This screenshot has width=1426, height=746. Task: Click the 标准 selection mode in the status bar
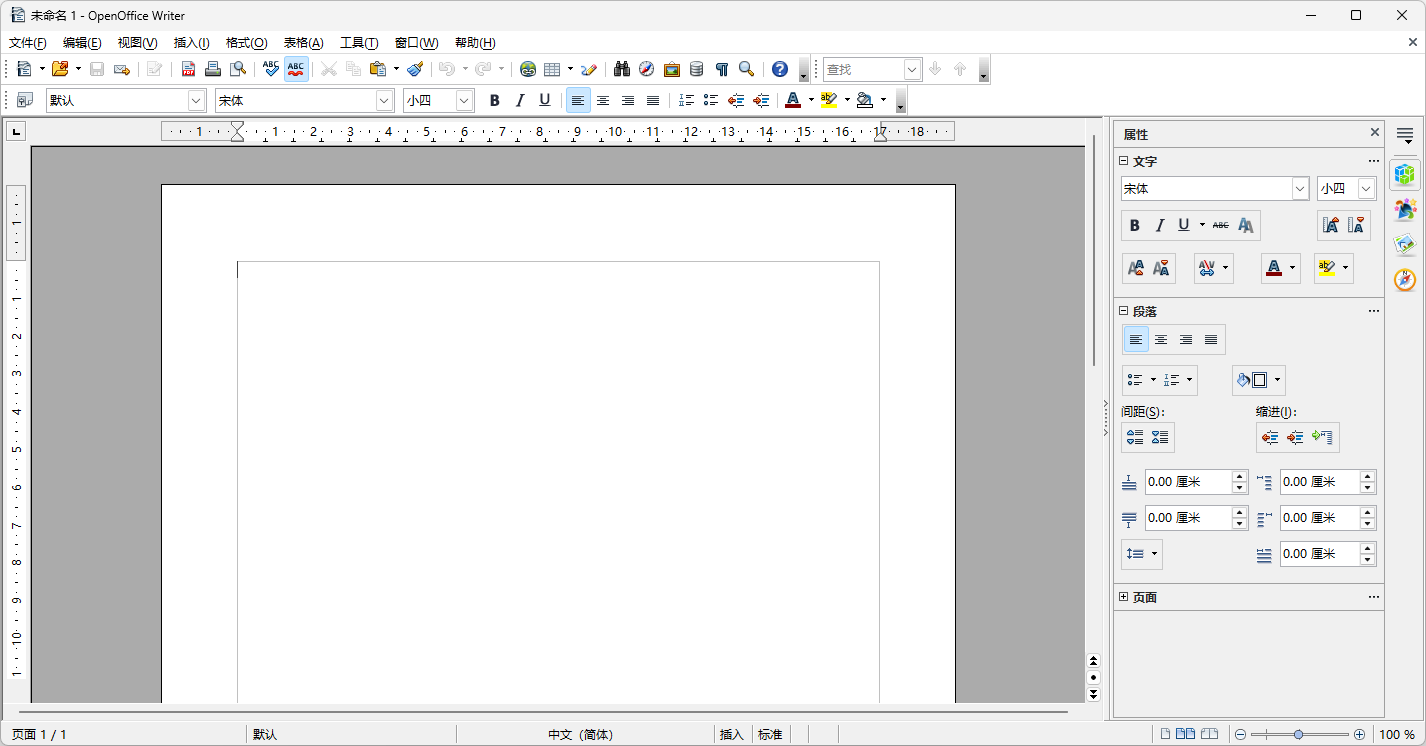pos(770,735)
